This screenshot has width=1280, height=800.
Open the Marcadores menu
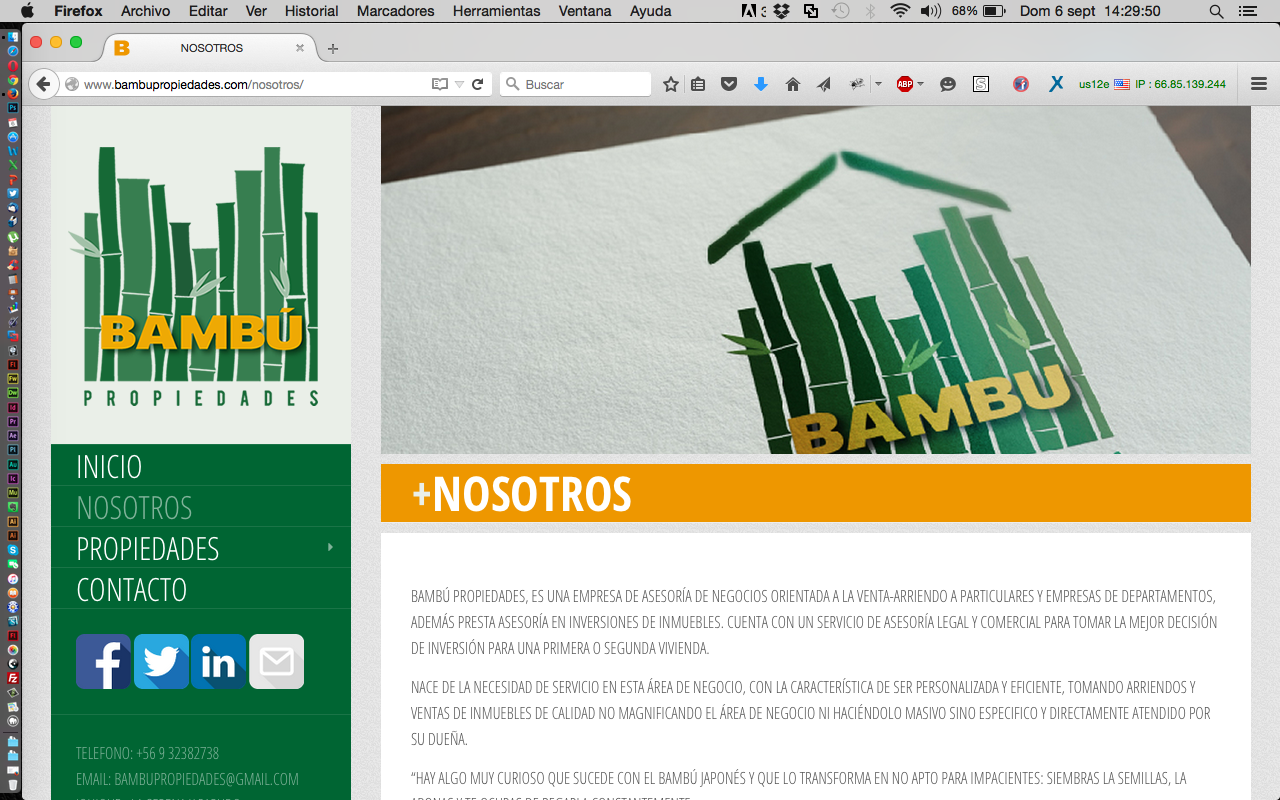point(395,11)
